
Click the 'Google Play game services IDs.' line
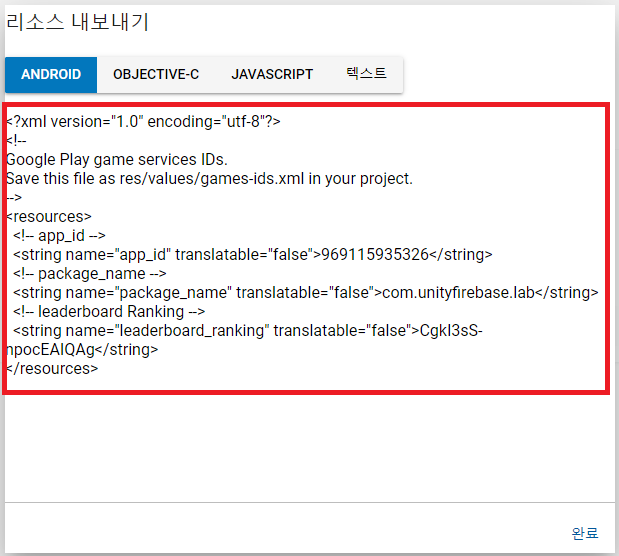(117, 160)
